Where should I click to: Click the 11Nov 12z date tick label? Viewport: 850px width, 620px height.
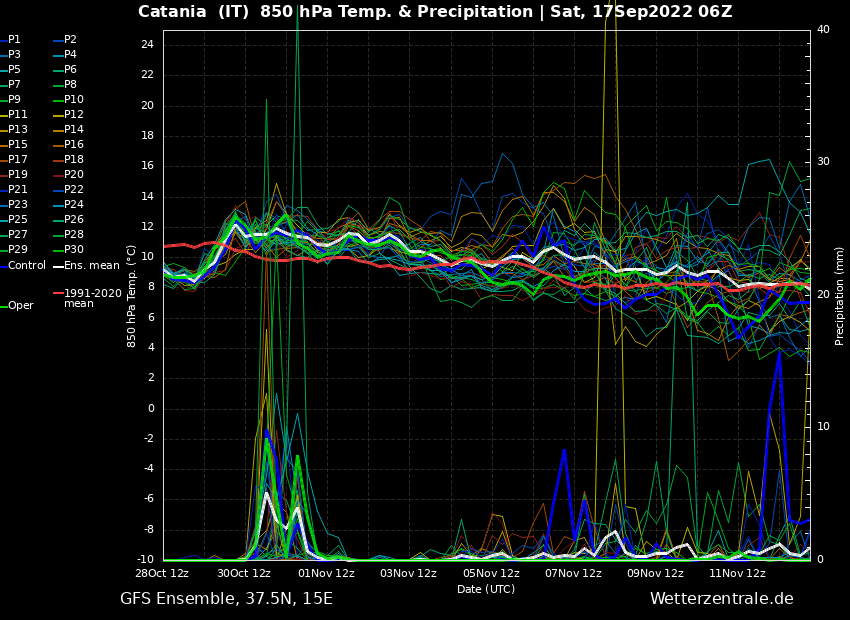(x=737, y=573)
